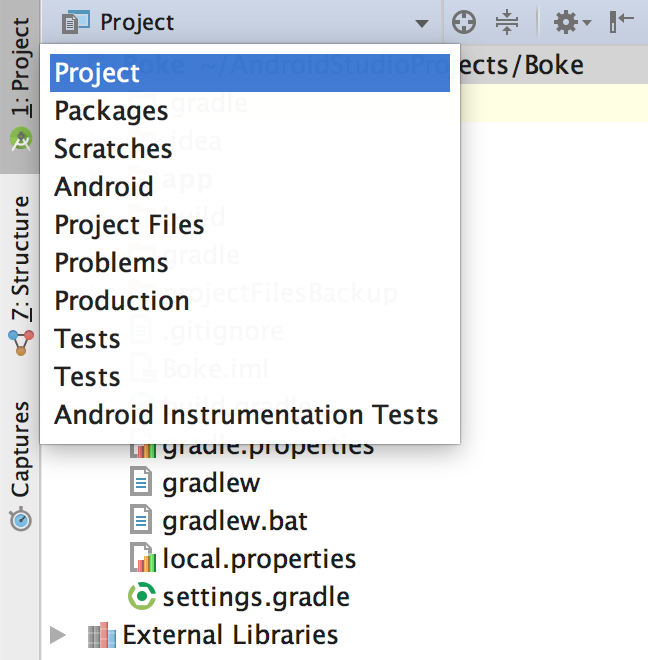Select the Problems view option
648x660 pixels.
click(x=111, y=263)
